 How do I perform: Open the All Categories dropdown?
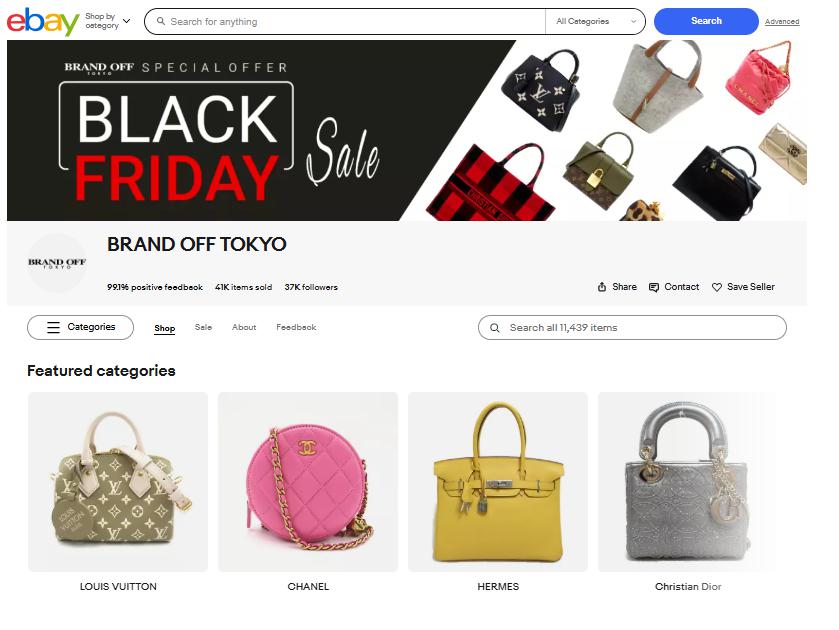[x=596, y=21]
